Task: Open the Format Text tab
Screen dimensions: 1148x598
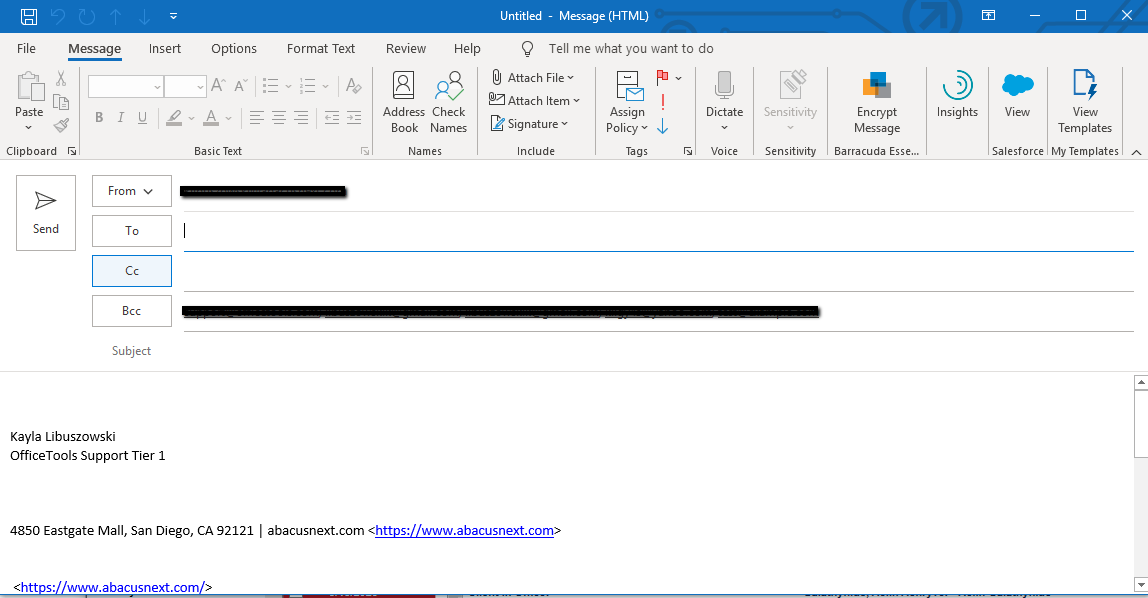Action: pos(321,48)
